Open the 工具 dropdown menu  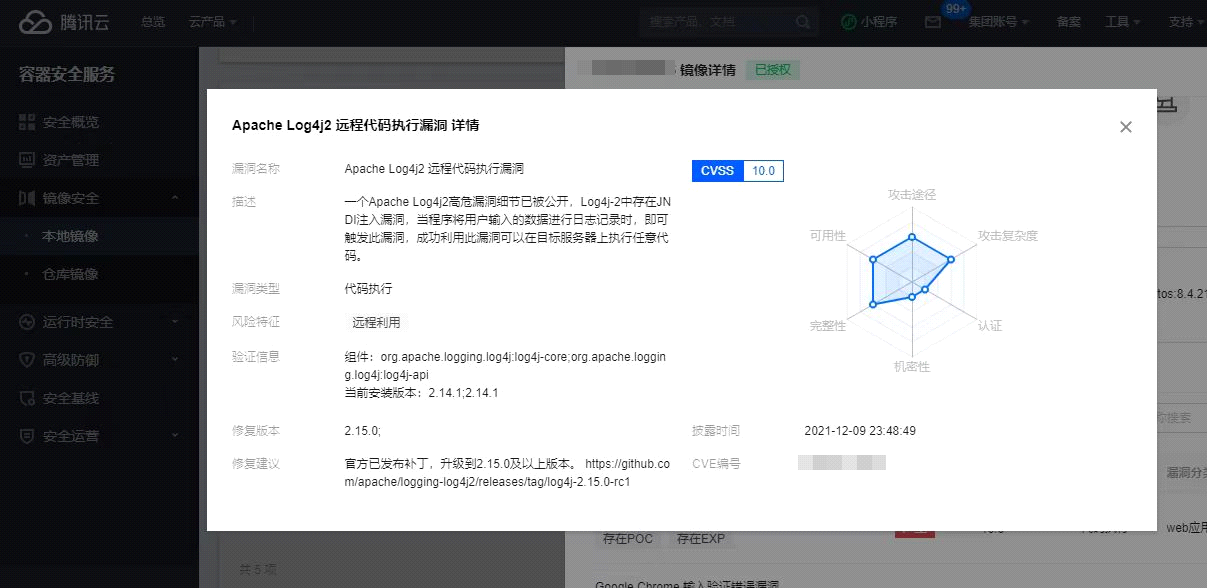point(1123,22)
